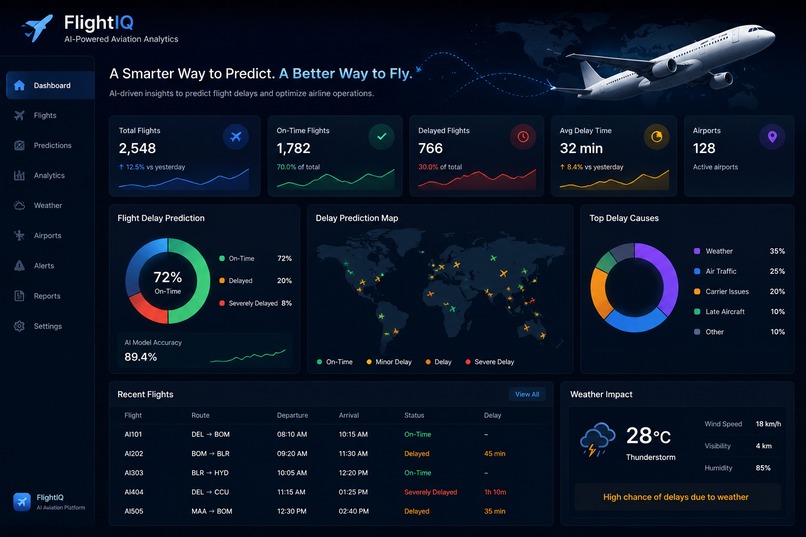Viewport: 806px width, 537px height.
Task: Click the Severely Delayed red legend dot
Action: (222, 303)
